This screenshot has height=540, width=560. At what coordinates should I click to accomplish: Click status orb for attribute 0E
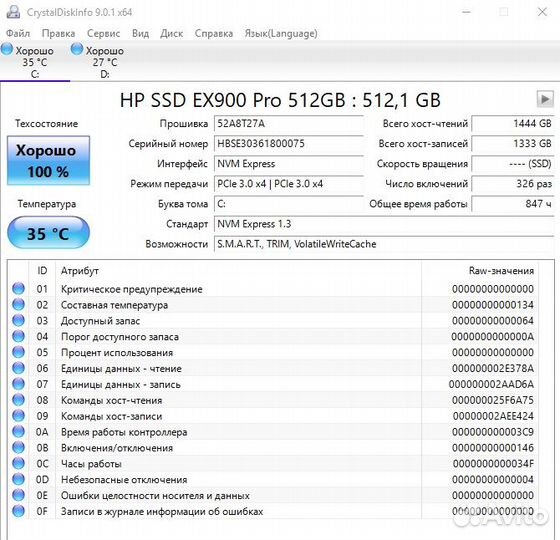[x=19, y=495]
